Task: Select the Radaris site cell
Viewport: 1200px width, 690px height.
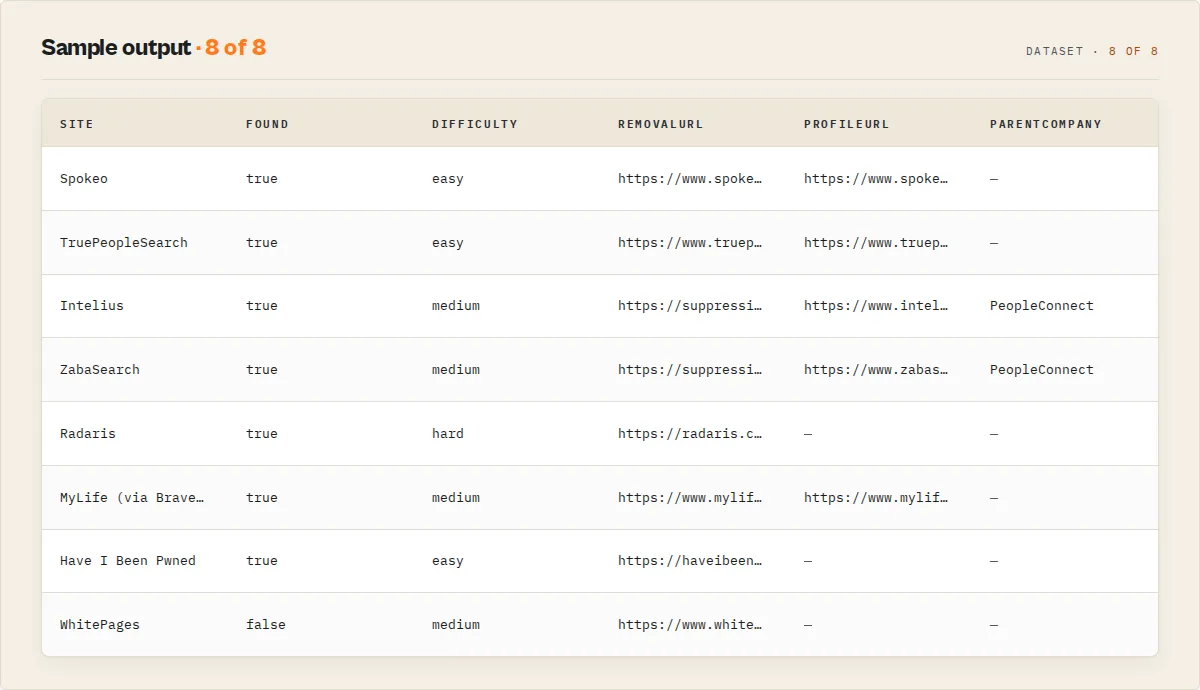Action: (88, 434)
